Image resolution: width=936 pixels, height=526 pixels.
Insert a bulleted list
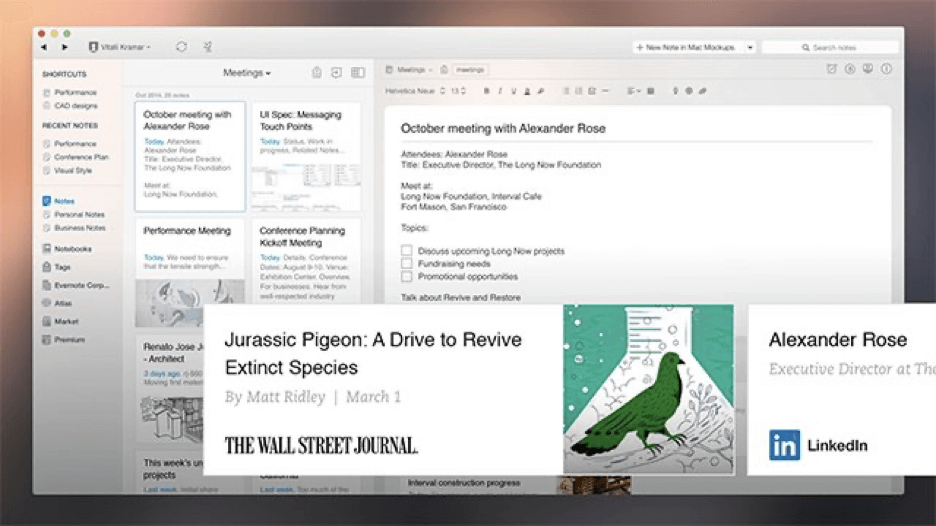(x=566, y=91)
